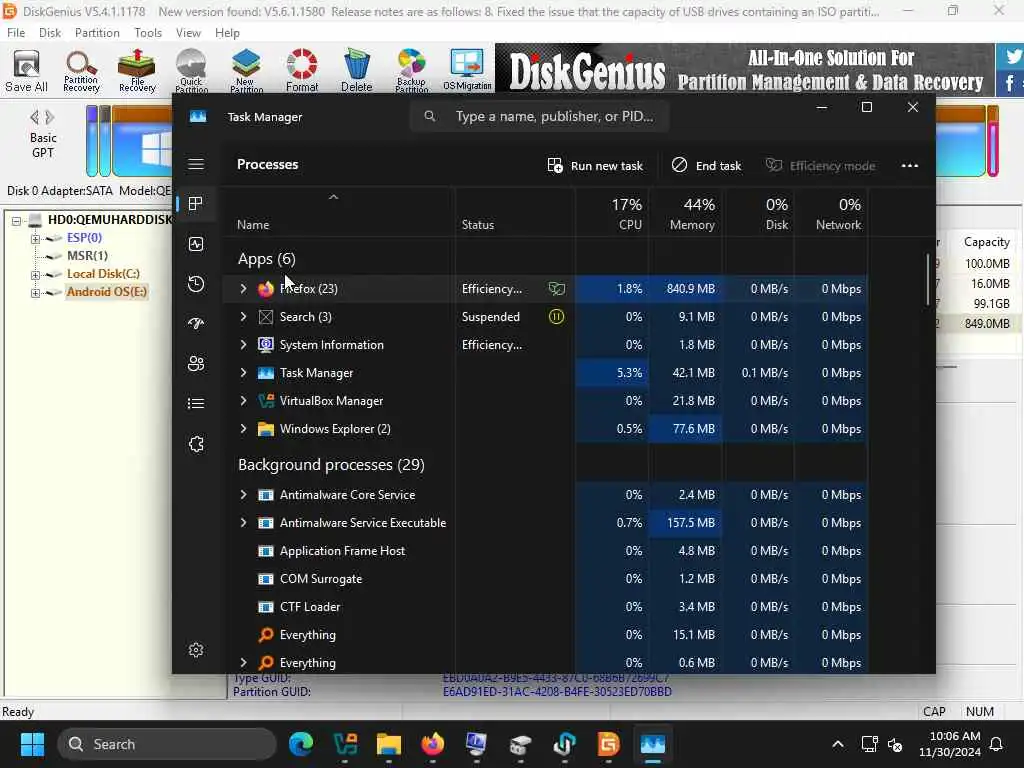1024x768 pixels.
Task: Sort processes by the Network column
Action: (831, 214)
